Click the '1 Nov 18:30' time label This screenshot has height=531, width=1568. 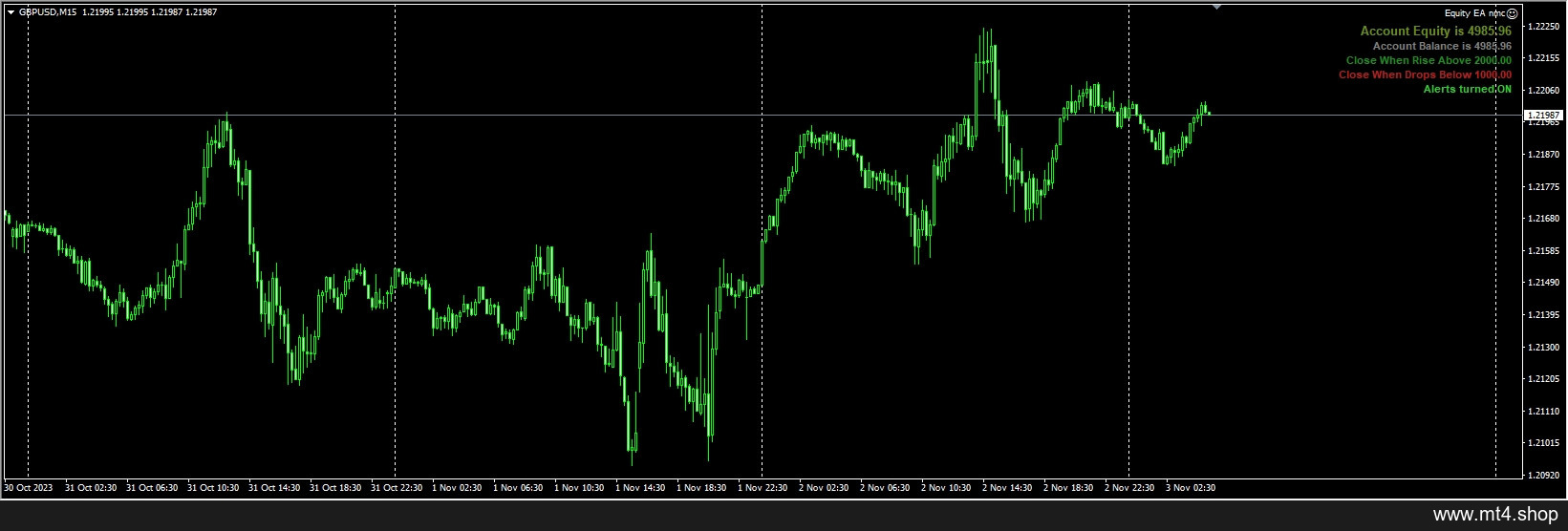click(x=701, y=488)
